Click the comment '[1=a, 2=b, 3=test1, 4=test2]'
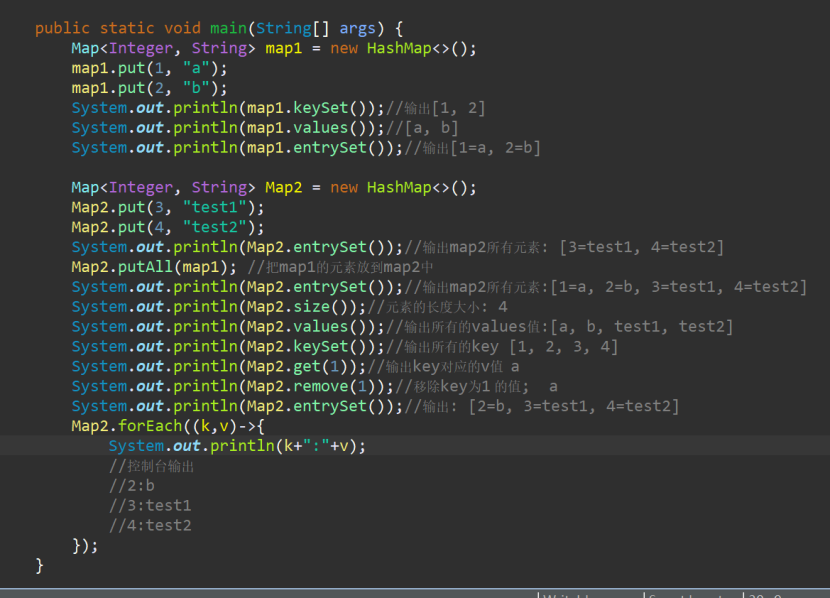 (679, 287)
